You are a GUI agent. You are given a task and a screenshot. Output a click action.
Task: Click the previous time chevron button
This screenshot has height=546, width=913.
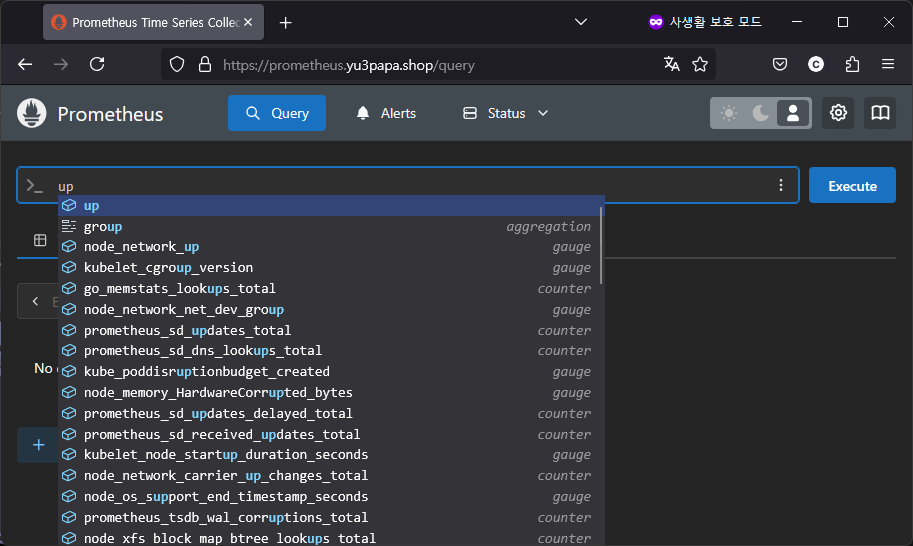36,301
